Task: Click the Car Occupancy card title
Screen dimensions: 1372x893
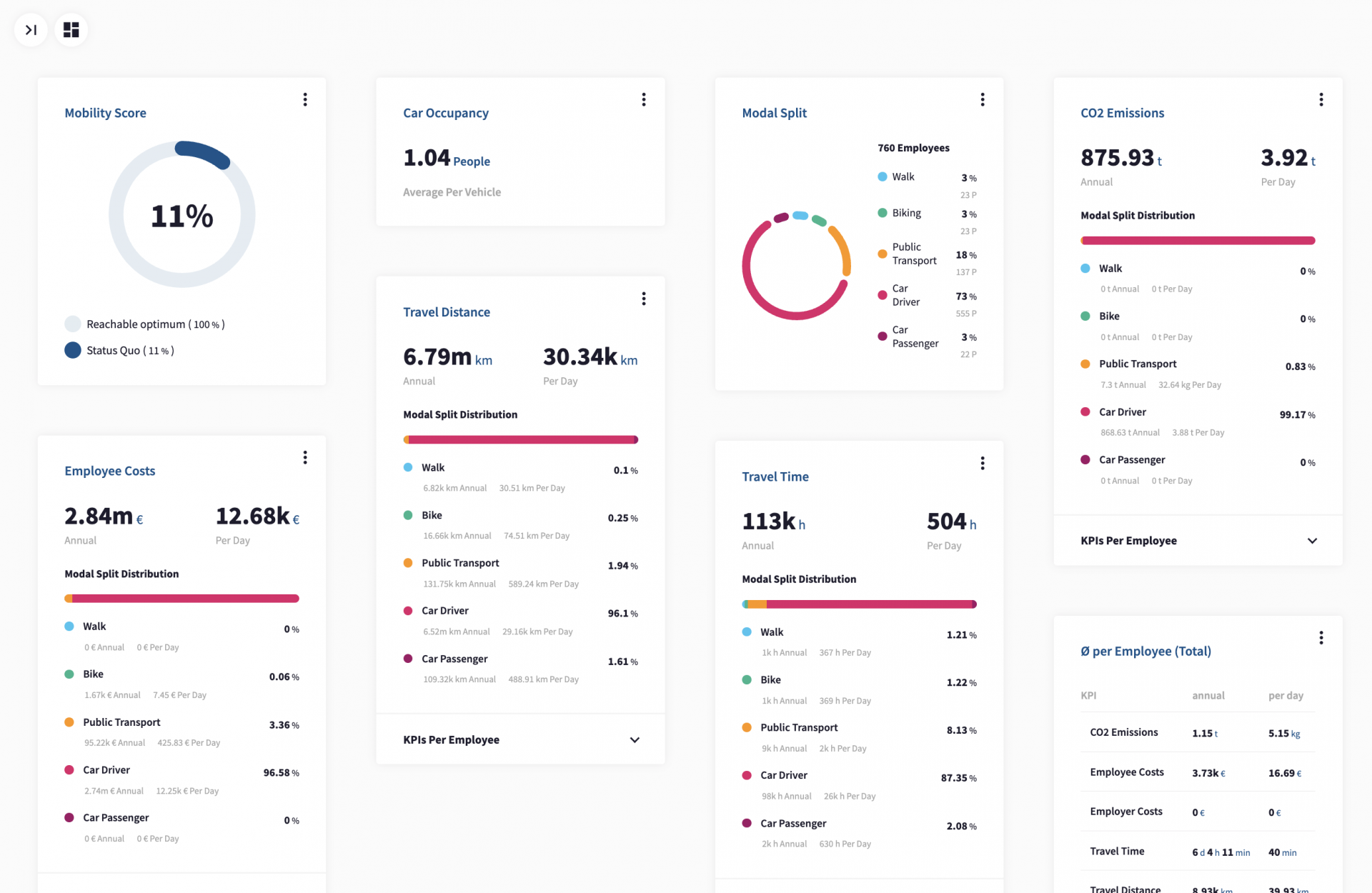Action: coord(446,113)
